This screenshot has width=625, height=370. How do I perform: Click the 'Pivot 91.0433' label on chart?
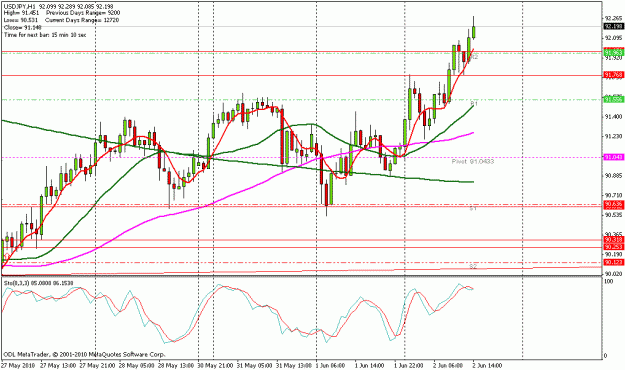[x=473, y=161]
